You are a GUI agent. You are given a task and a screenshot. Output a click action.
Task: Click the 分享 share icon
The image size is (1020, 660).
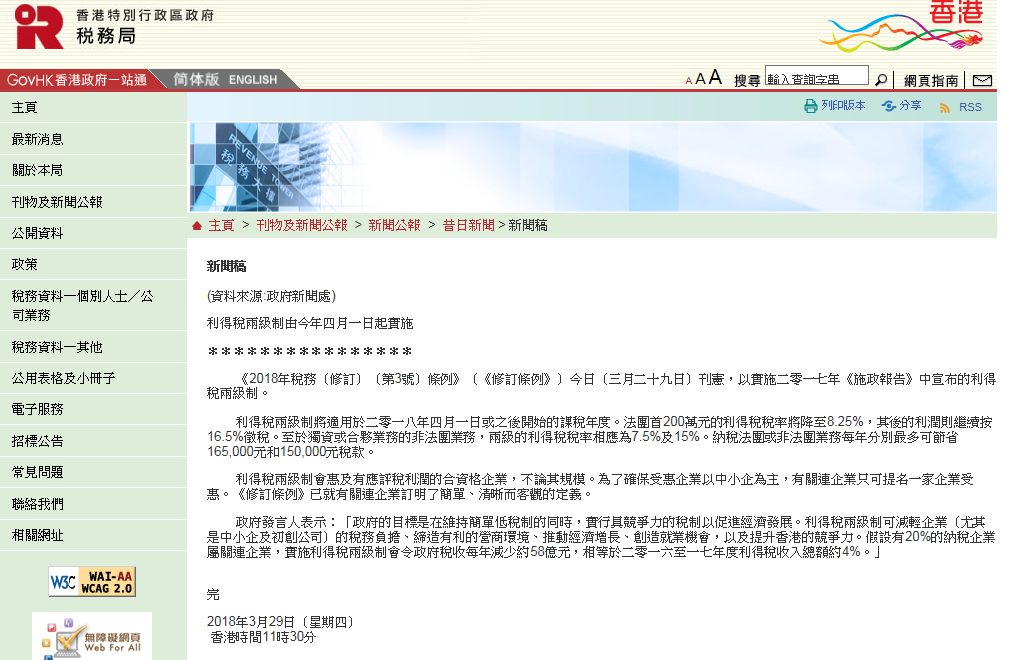[888, 106]
